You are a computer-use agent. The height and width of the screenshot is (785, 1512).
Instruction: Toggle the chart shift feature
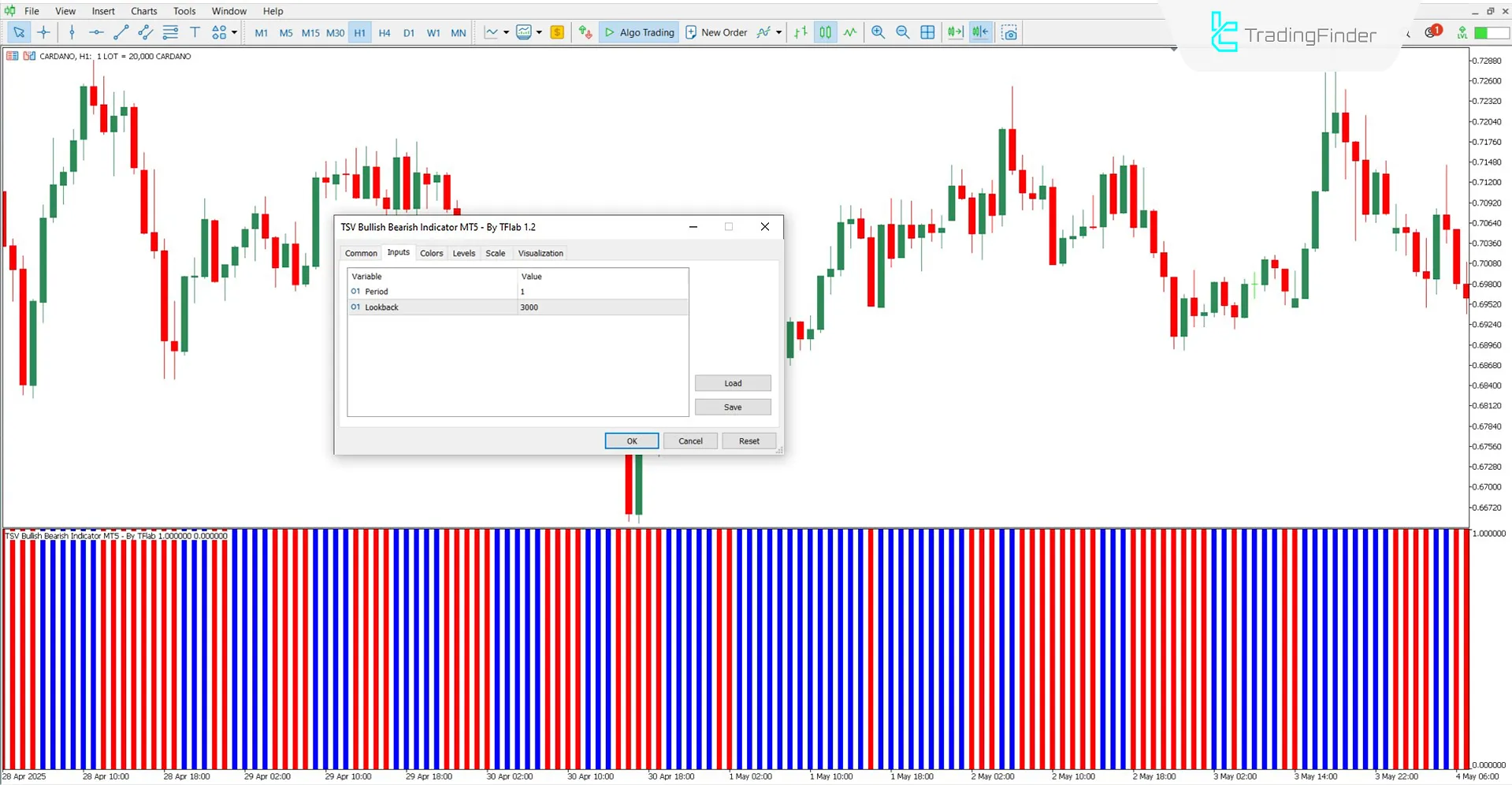pyautogui.click(x=979, y=32)
